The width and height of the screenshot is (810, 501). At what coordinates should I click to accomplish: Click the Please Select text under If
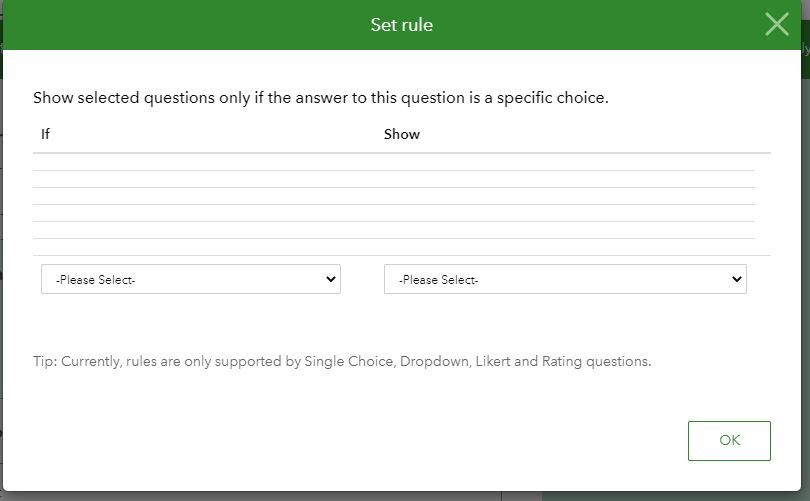[x=96, y=280]
